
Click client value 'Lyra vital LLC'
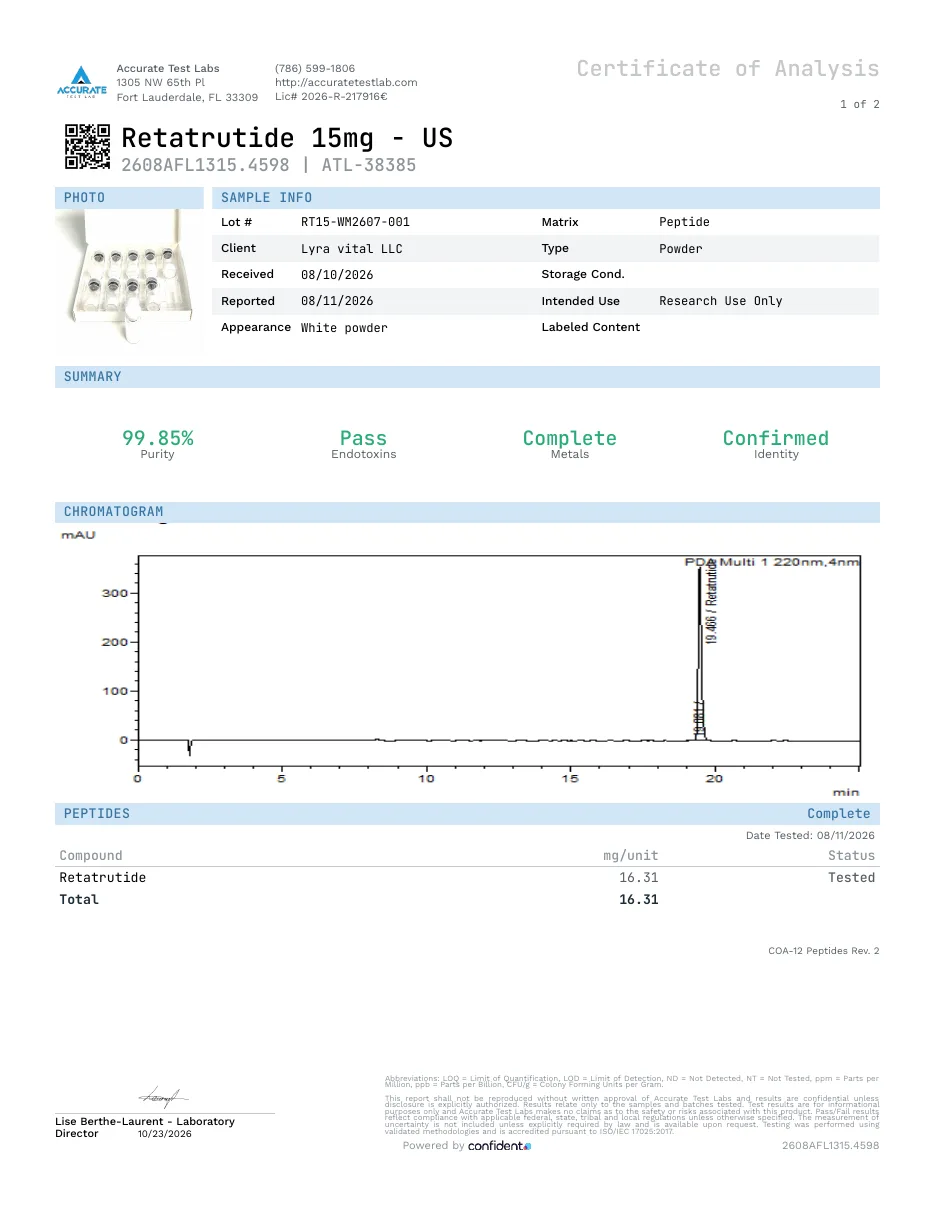(352, 248)
